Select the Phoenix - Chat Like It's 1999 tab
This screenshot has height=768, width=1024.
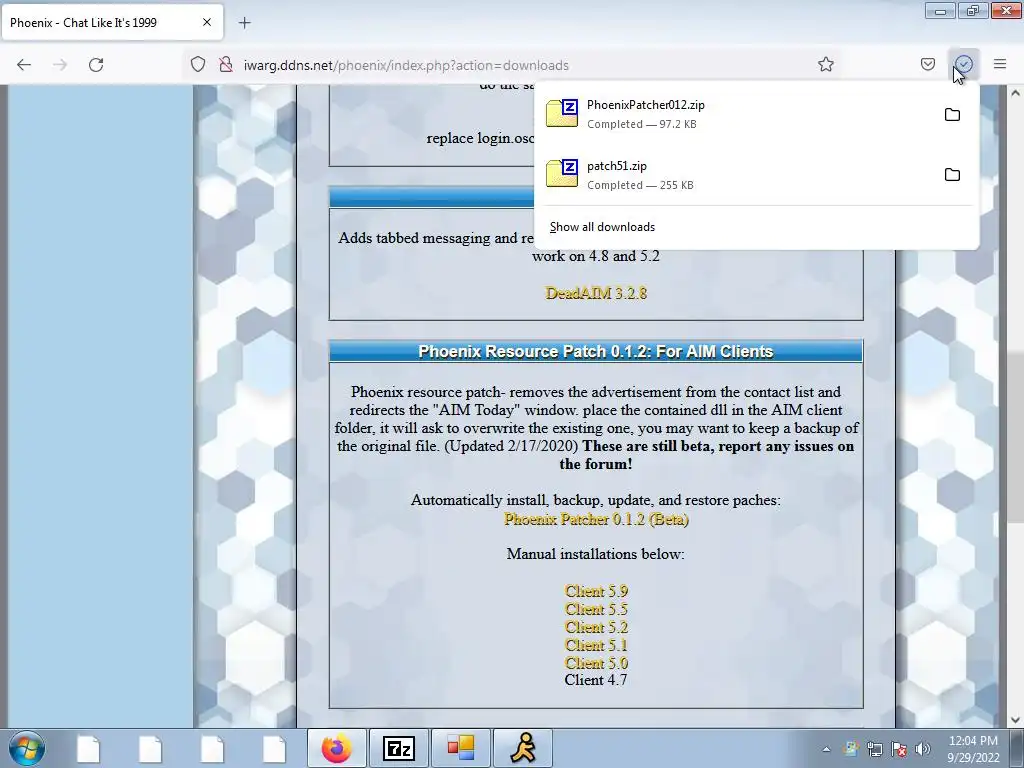click(112, 23)
